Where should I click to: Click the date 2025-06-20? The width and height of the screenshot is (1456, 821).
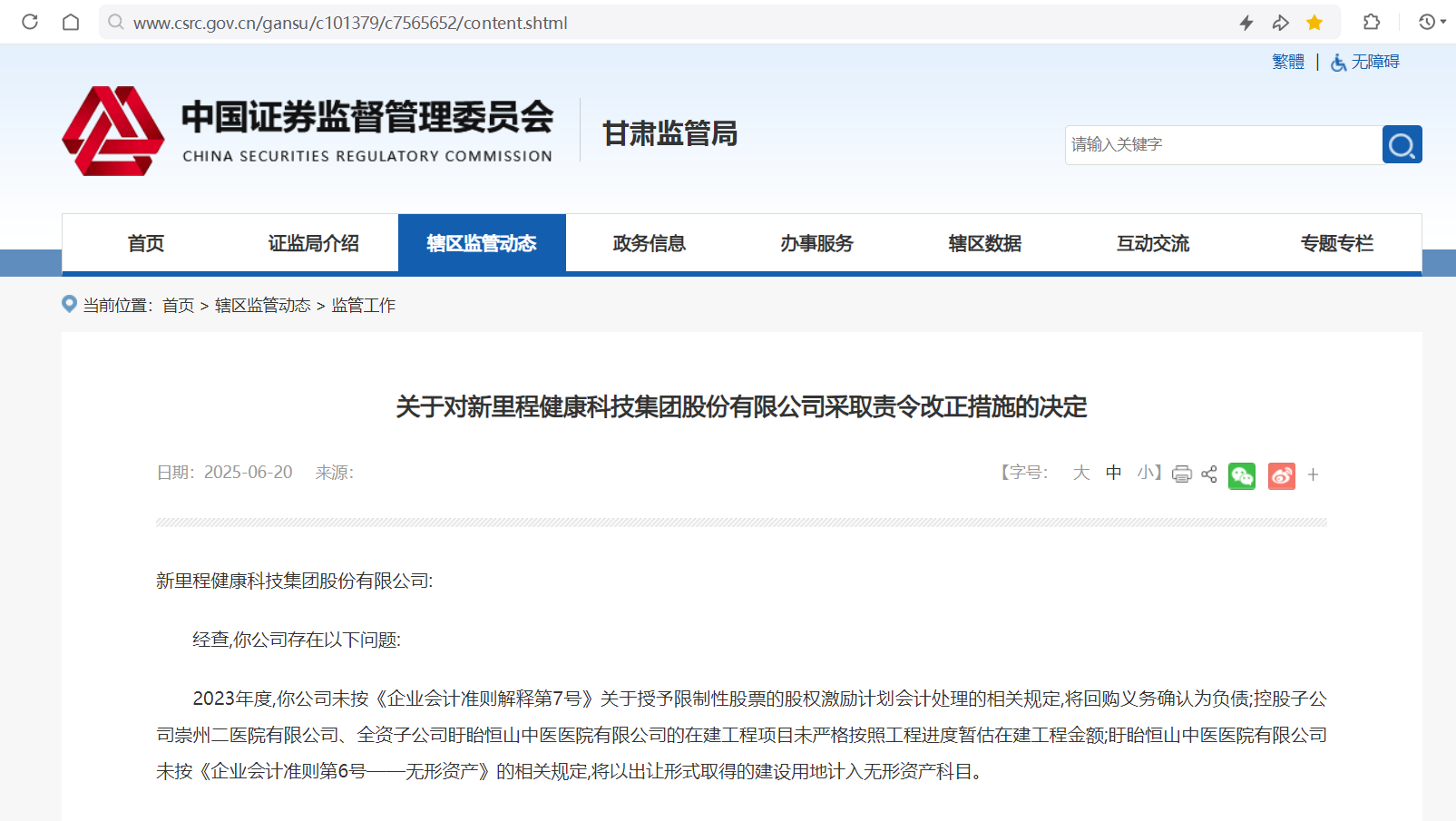tap(249, 473)
